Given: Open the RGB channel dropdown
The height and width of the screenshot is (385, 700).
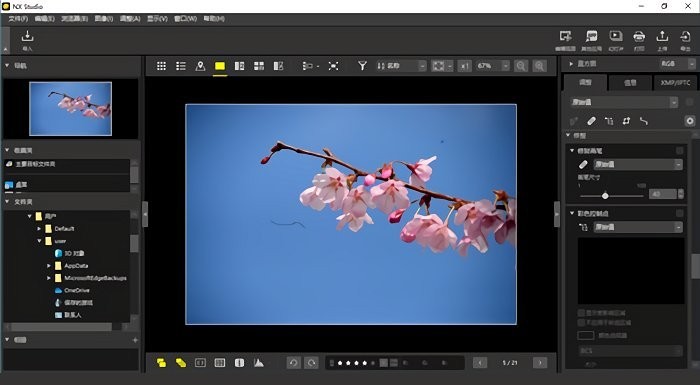Looking at the screenshot, I should 677,64.
